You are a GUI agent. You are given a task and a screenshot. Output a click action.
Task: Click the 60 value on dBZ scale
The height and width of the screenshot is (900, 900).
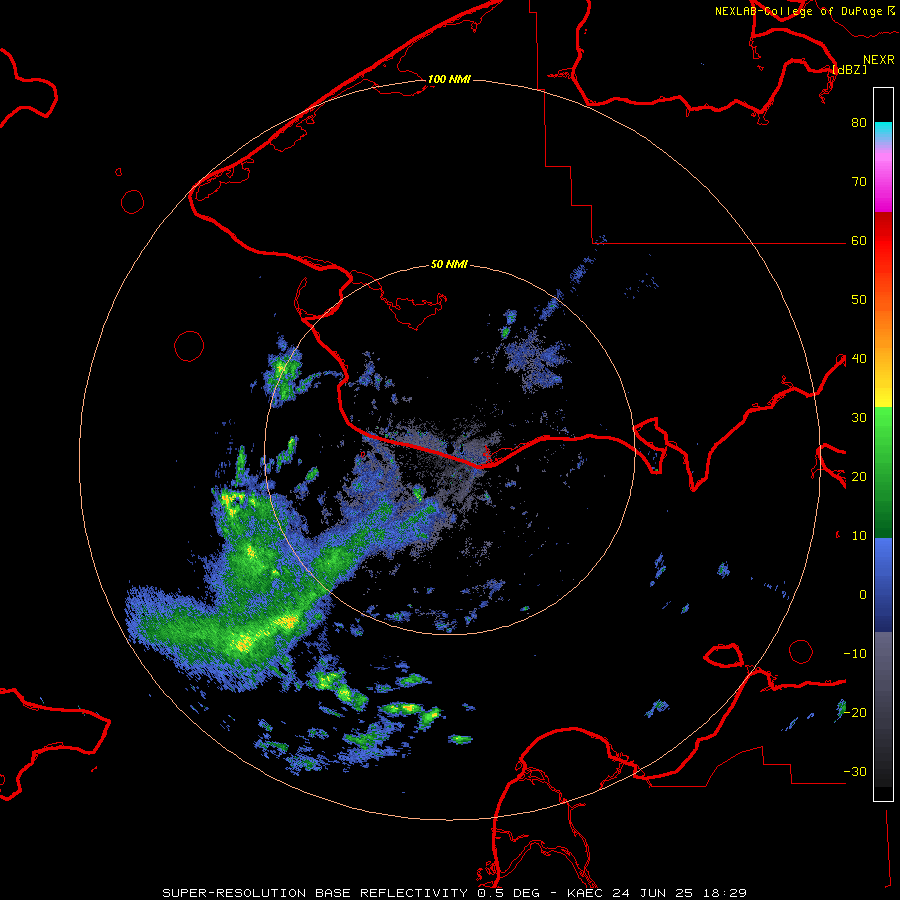859,241
